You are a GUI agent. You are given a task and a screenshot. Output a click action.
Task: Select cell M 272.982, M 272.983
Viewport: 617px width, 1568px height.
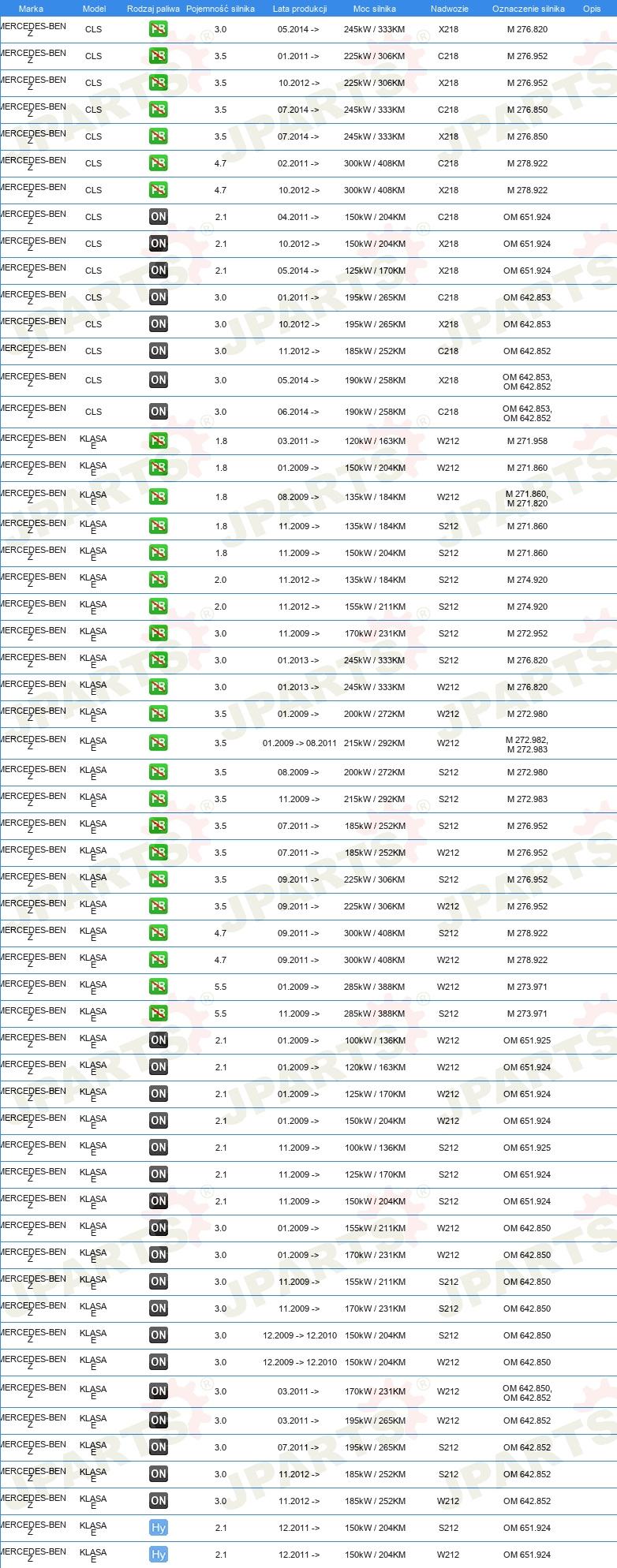(527, 745)
